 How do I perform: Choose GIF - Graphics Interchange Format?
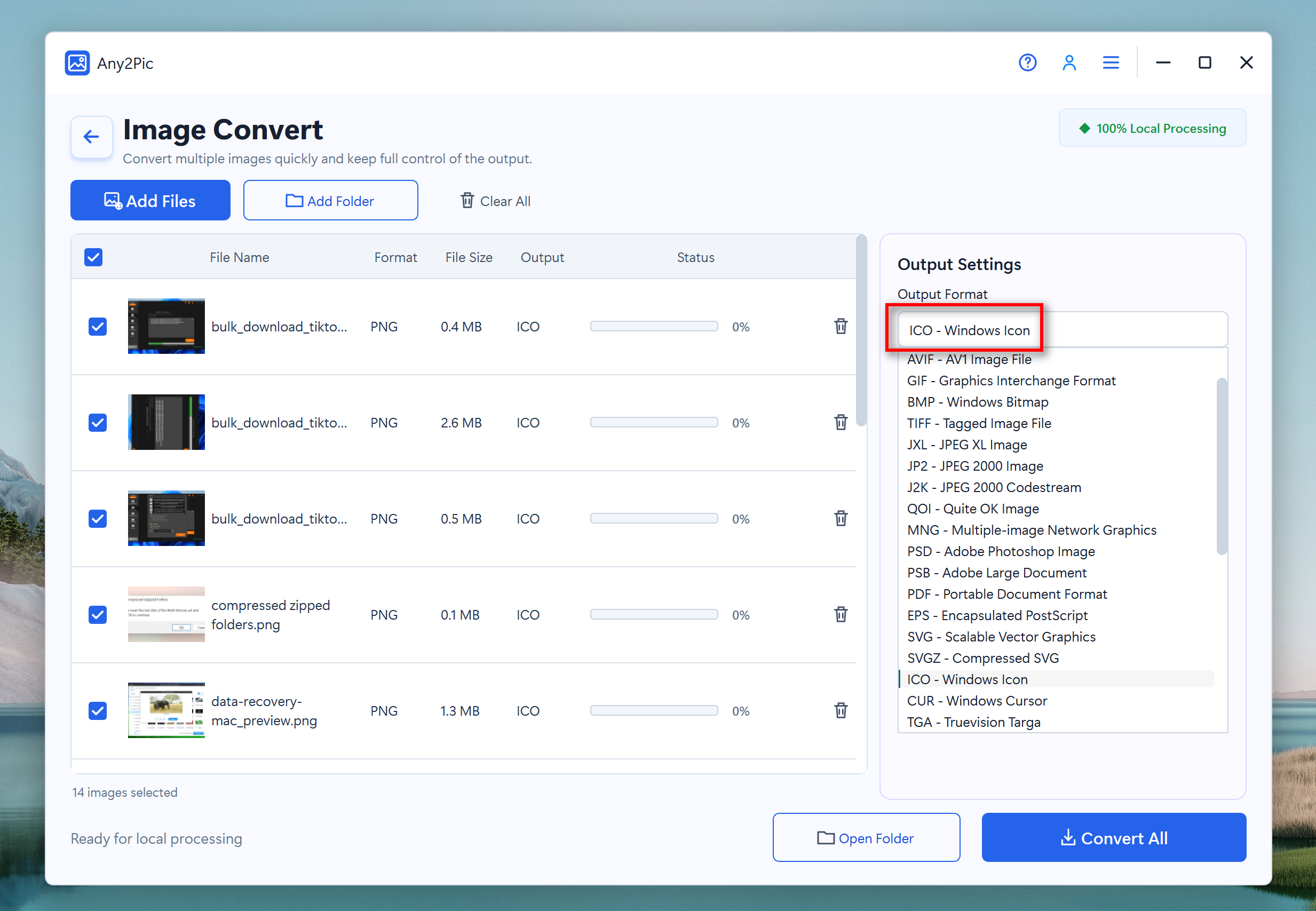point(1056,381)
